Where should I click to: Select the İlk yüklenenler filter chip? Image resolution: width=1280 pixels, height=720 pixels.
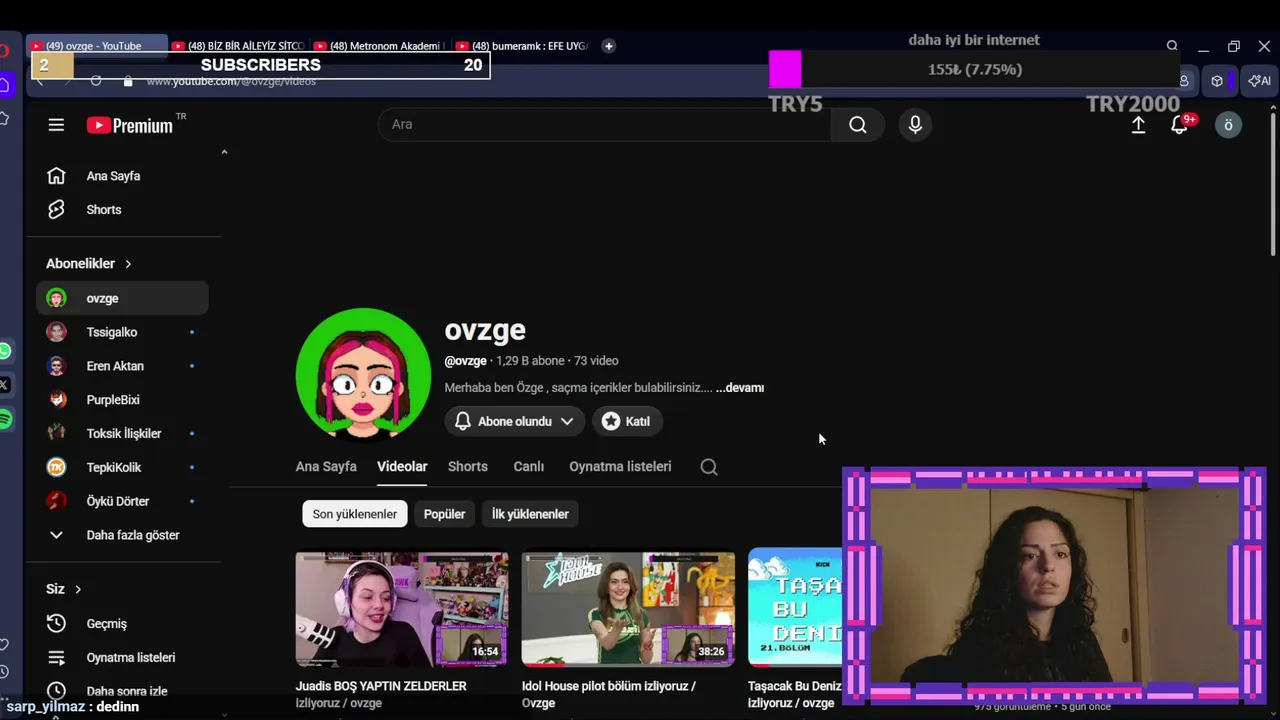point(530,514)
